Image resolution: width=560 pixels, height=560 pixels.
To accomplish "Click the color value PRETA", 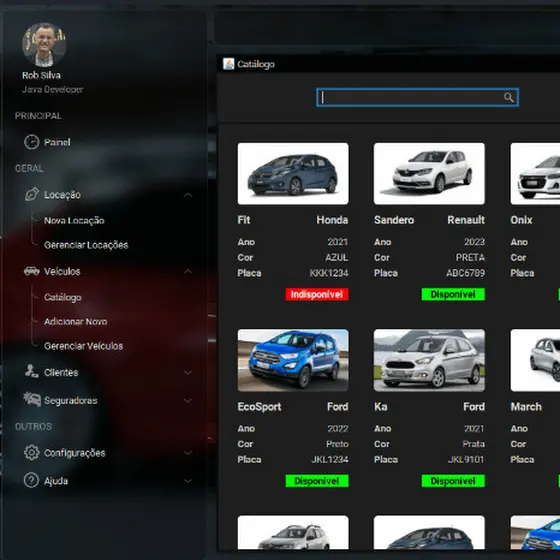I will coord(470,258).
